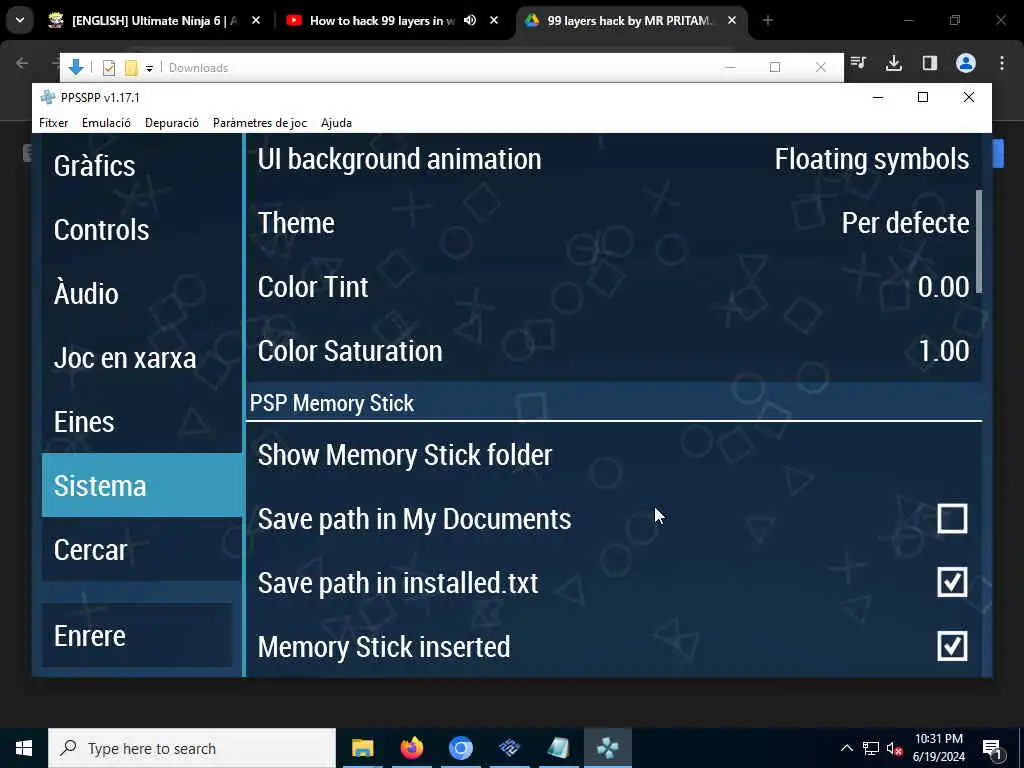Open Firefox from the taskbar
The width and height of the screenshot is (1024, 768).
(x=411, y=748)
